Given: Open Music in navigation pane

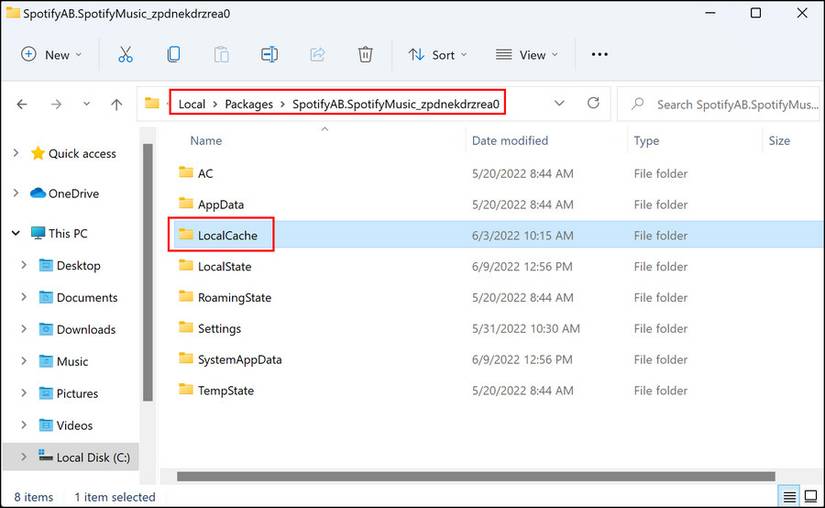Looking at the screenshot, I should tap(72, 362).
